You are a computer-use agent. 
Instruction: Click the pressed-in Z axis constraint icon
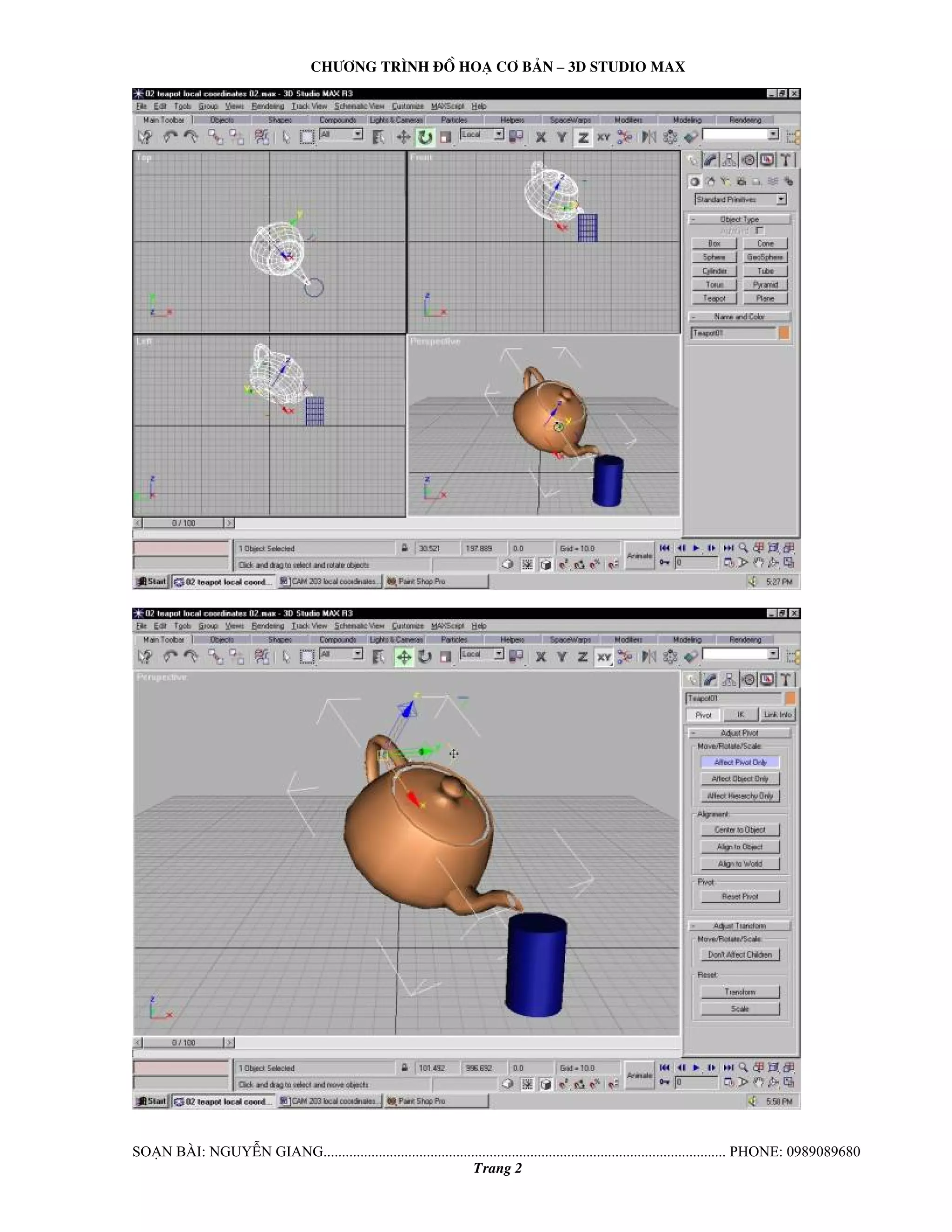(583, 137)
